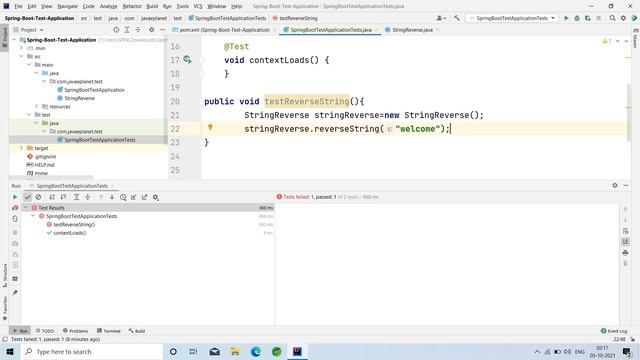
Task: Open the Event Log
Action: [614, 331]
